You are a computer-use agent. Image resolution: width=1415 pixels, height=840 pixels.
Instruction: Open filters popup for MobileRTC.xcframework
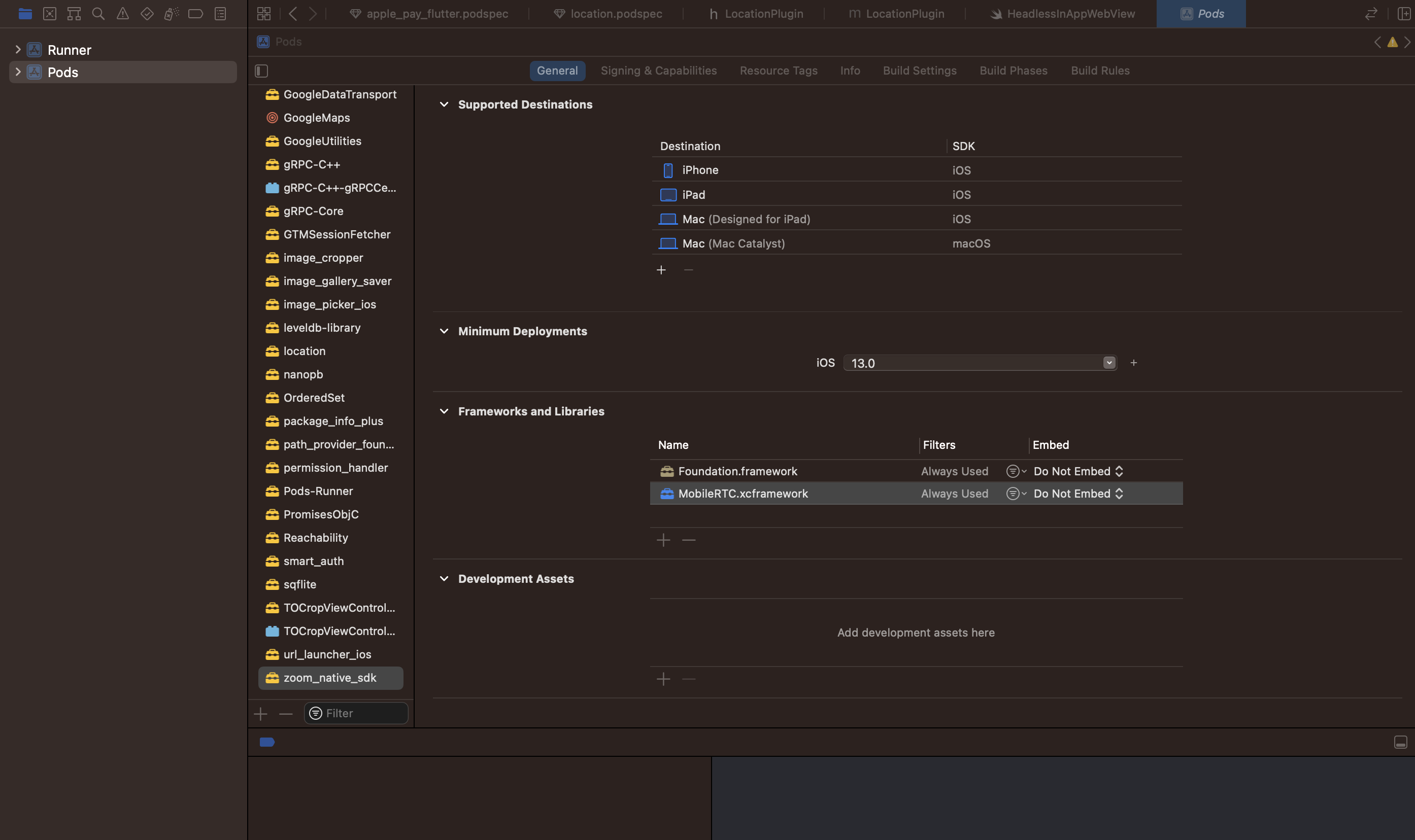click(1016, 494)
